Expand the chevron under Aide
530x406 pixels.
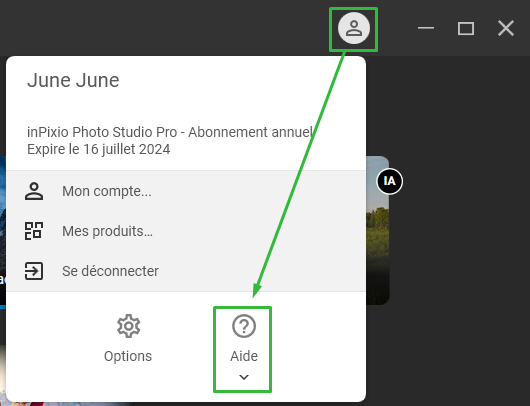(244, 377)
